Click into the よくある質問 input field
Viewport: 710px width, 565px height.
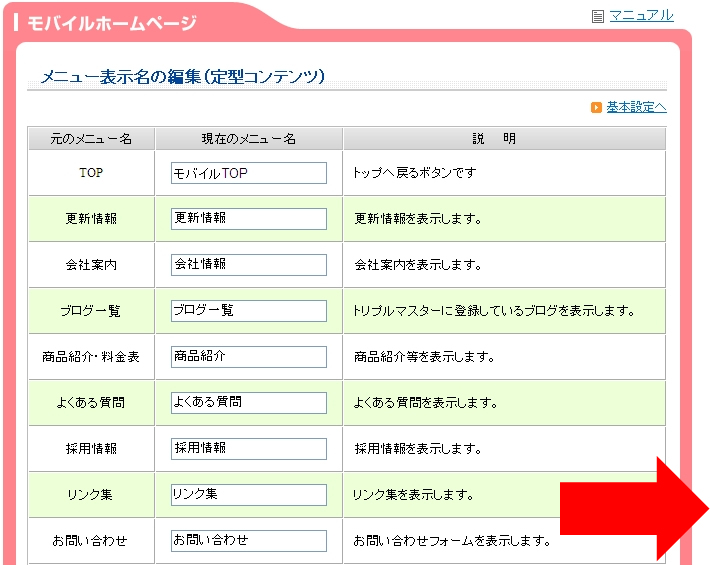(249, 403)
